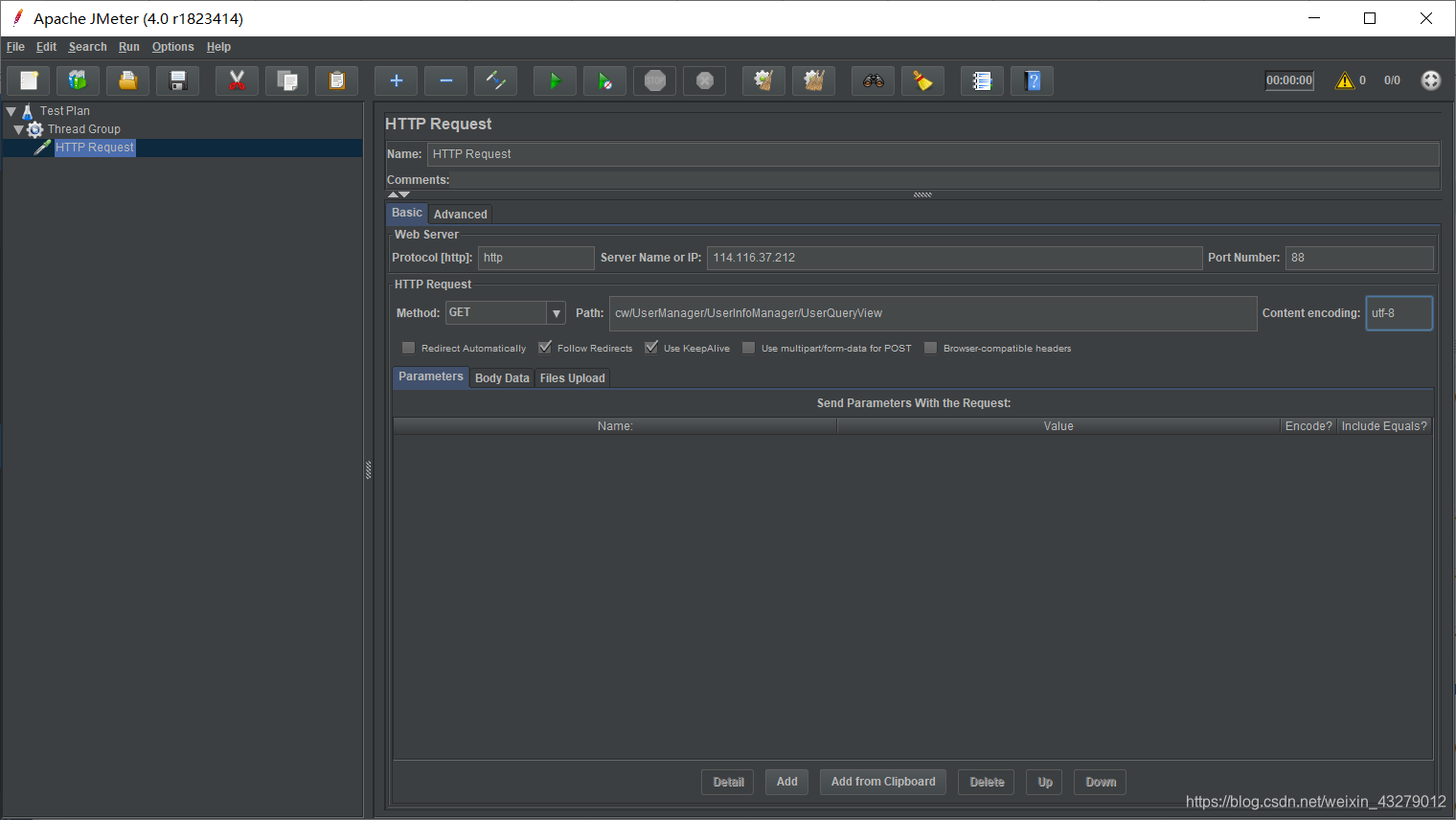The height and width of the screenshot is (820, 1456).
Task: Expand all nodes with the plus icon
Action: point(397,80)
